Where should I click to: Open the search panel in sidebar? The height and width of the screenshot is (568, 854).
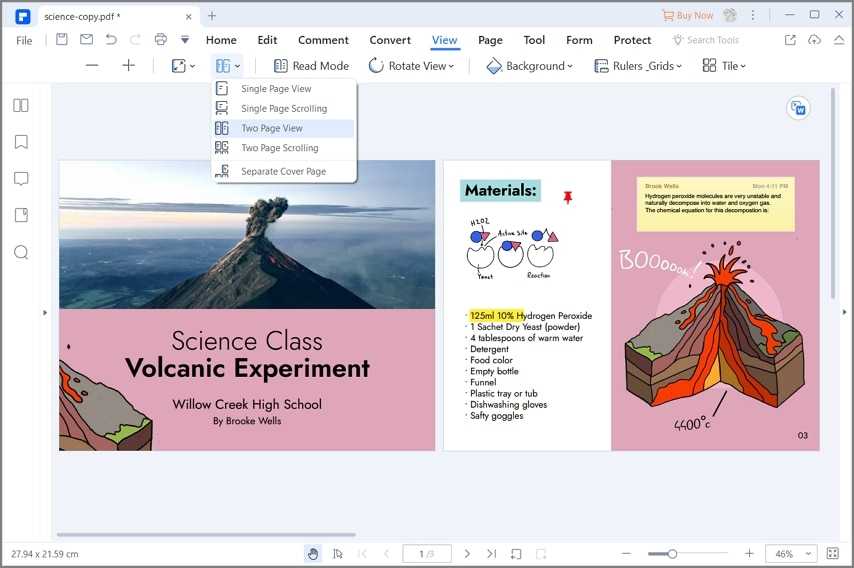point(21,252)
